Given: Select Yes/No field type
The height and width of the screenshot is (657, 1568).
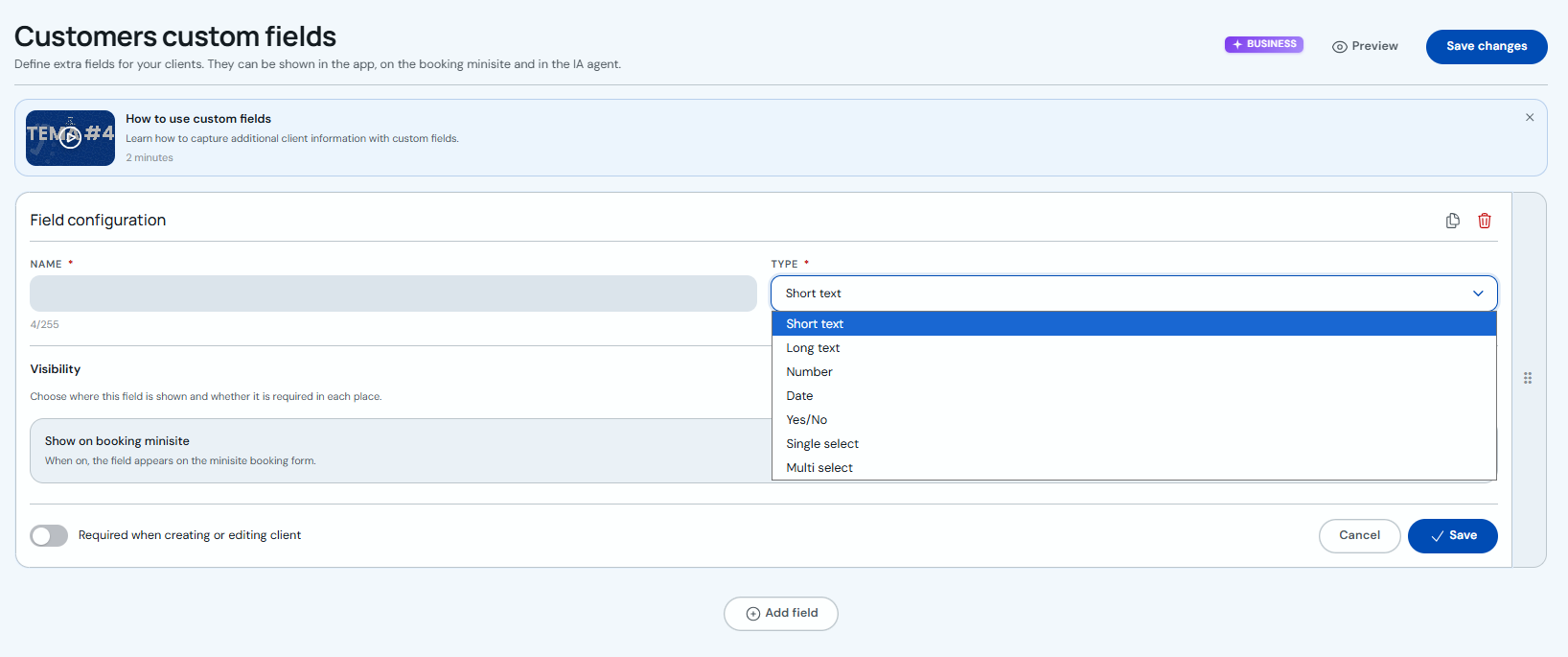Looking at the screenshot, I should click(x=1134, y=420).
